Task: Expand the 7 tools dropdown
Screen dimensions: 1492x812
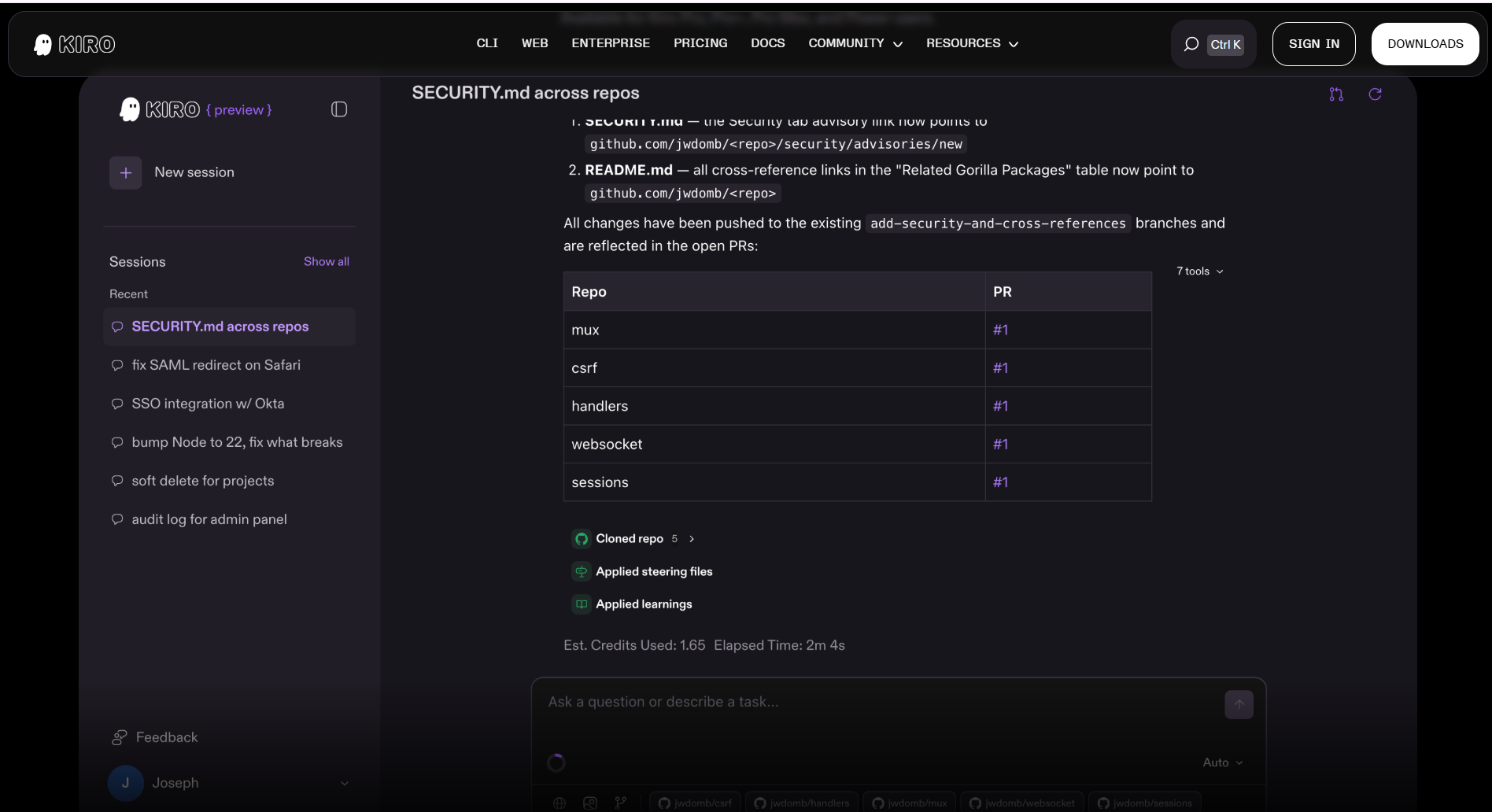Action: click(x=1200, y=271)
